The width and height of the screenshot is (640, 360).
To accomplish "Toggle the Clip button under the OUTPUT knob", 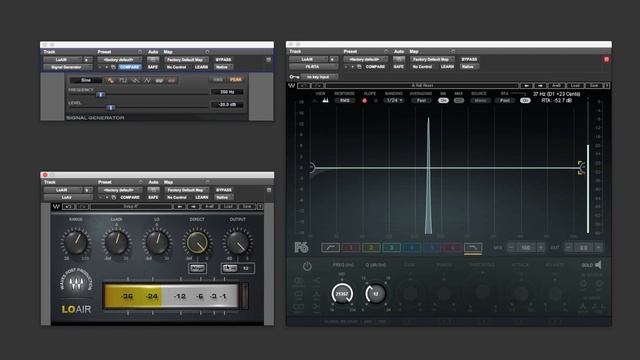I will point(230,268).
